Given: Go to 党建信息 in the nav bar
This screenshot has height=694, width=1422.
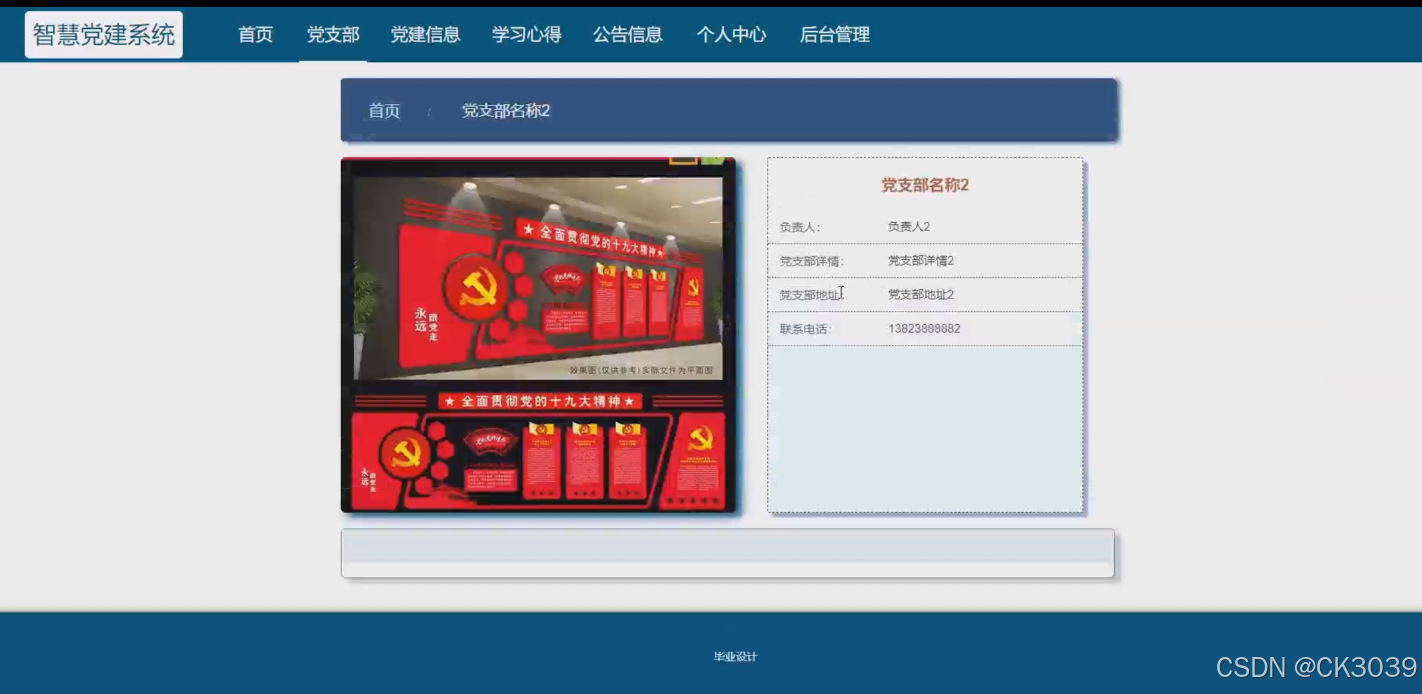Looking at the screenshot, I should [x=425, y=35].
